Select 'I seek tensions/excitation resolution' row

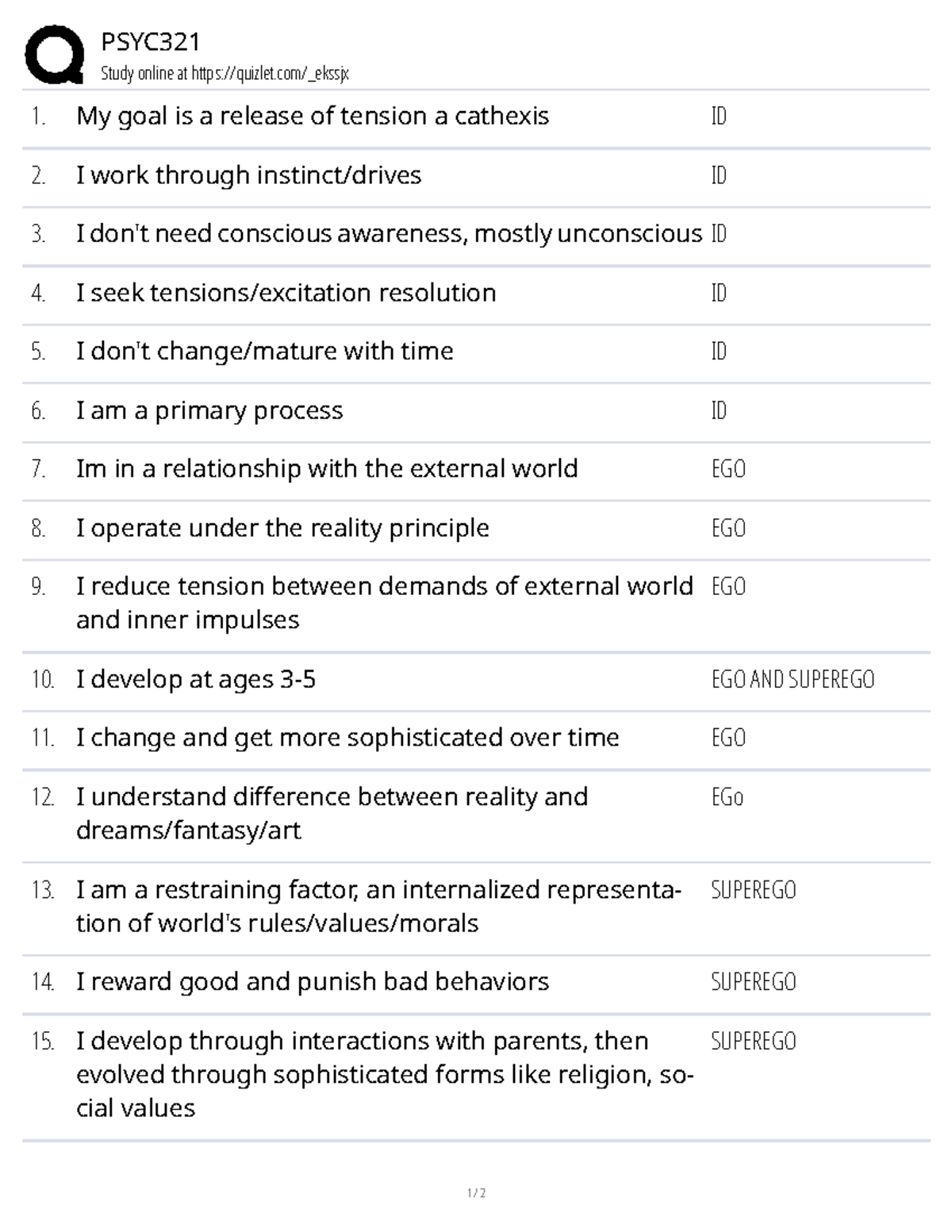click(x=476, y=294)
